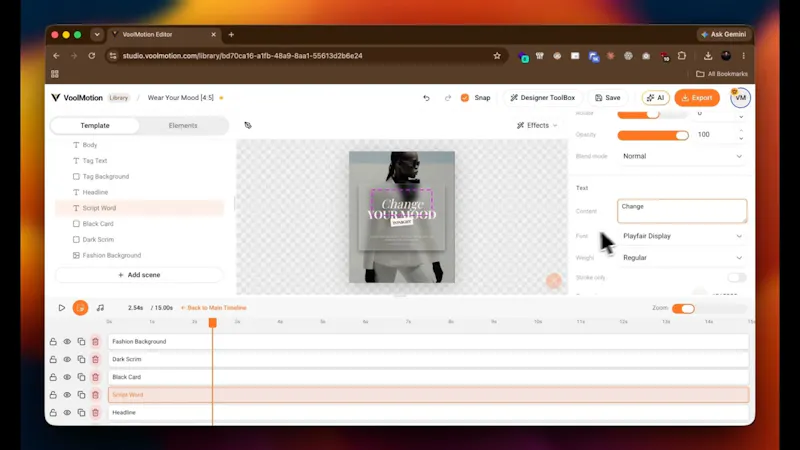This screenshot has width=800, height=450.
Task: Select the Dark Scrim layer in list
Action: tap(139, 240)
